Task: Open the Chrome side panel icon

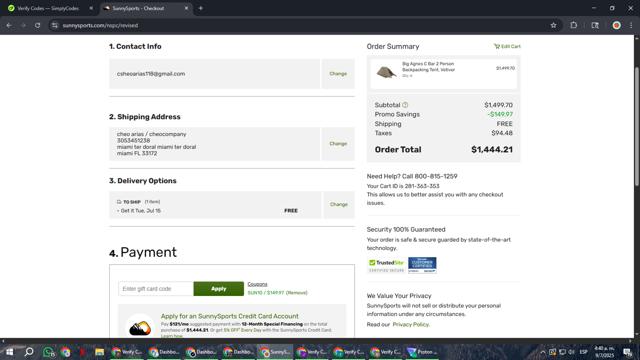Action: pos(595,25)
